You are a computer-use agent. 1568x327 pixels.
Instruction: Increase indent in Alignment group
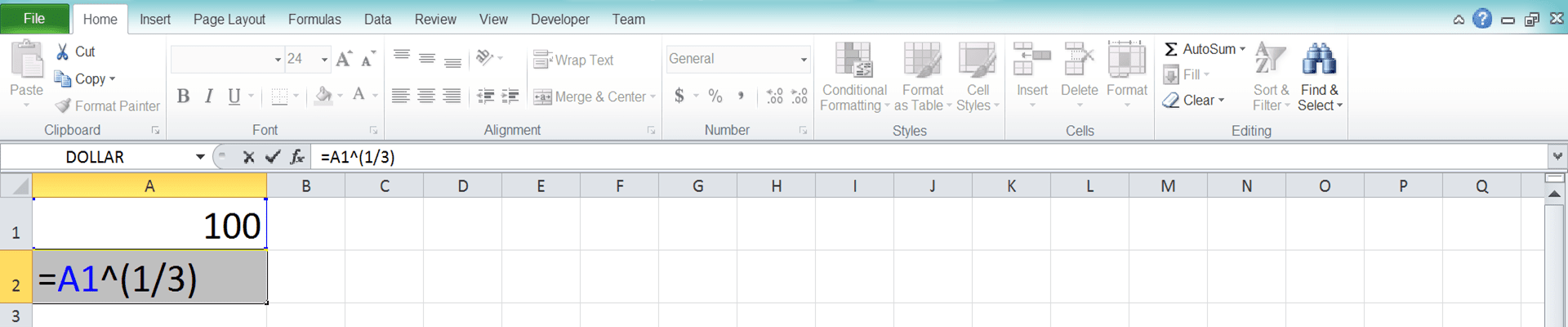(510, 96)
